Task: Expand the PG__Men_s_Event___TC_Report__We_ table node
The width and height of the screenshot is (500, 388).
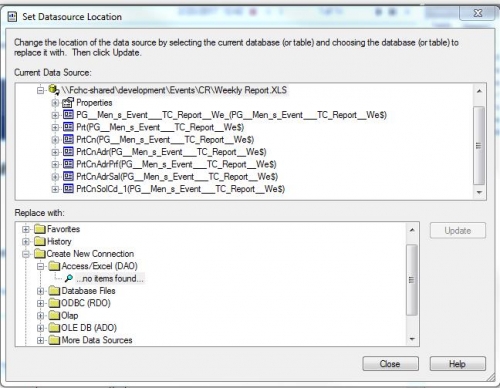Action: (x=55, y=115)
